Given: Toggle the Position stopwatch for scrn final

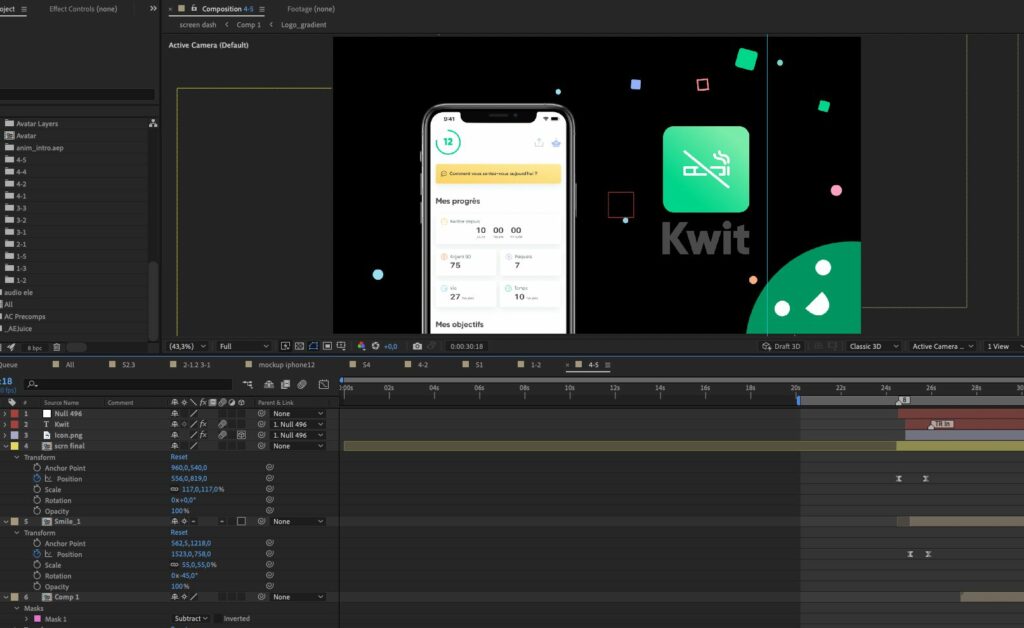Looking at the screenshot, I should click(x=37, y=479).
